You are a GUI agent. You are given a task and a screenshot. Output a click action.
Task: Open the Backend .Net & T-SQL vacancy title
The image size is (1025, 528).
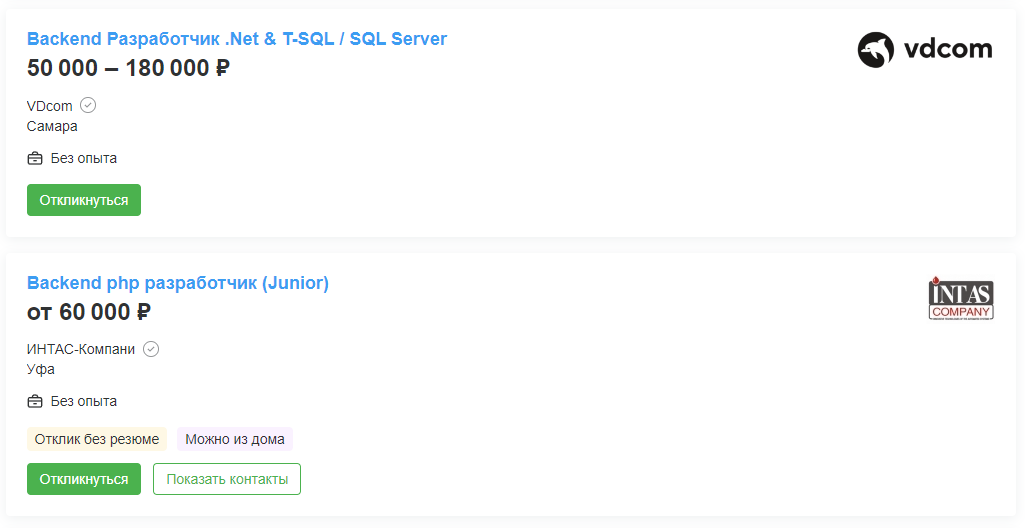[237, 39]
